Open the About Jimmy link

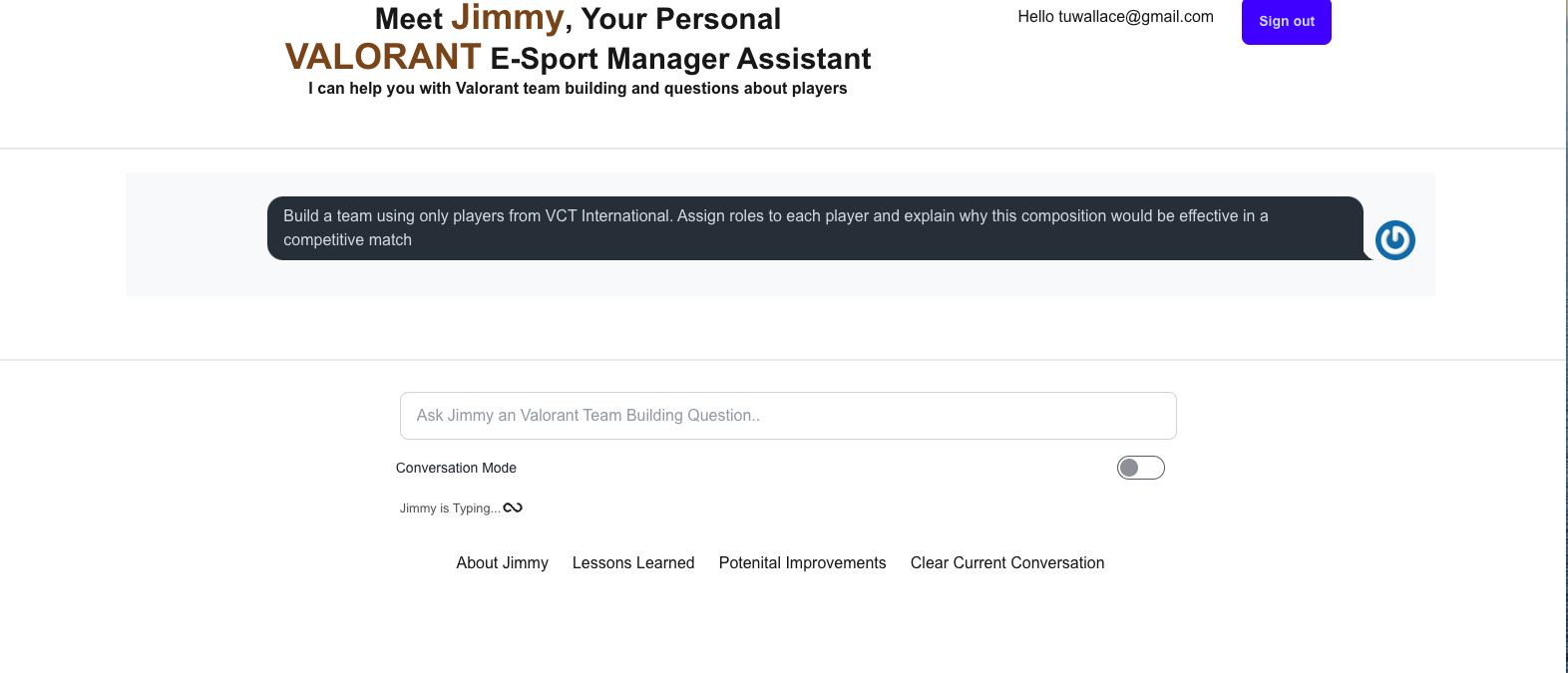coord(503,563)
